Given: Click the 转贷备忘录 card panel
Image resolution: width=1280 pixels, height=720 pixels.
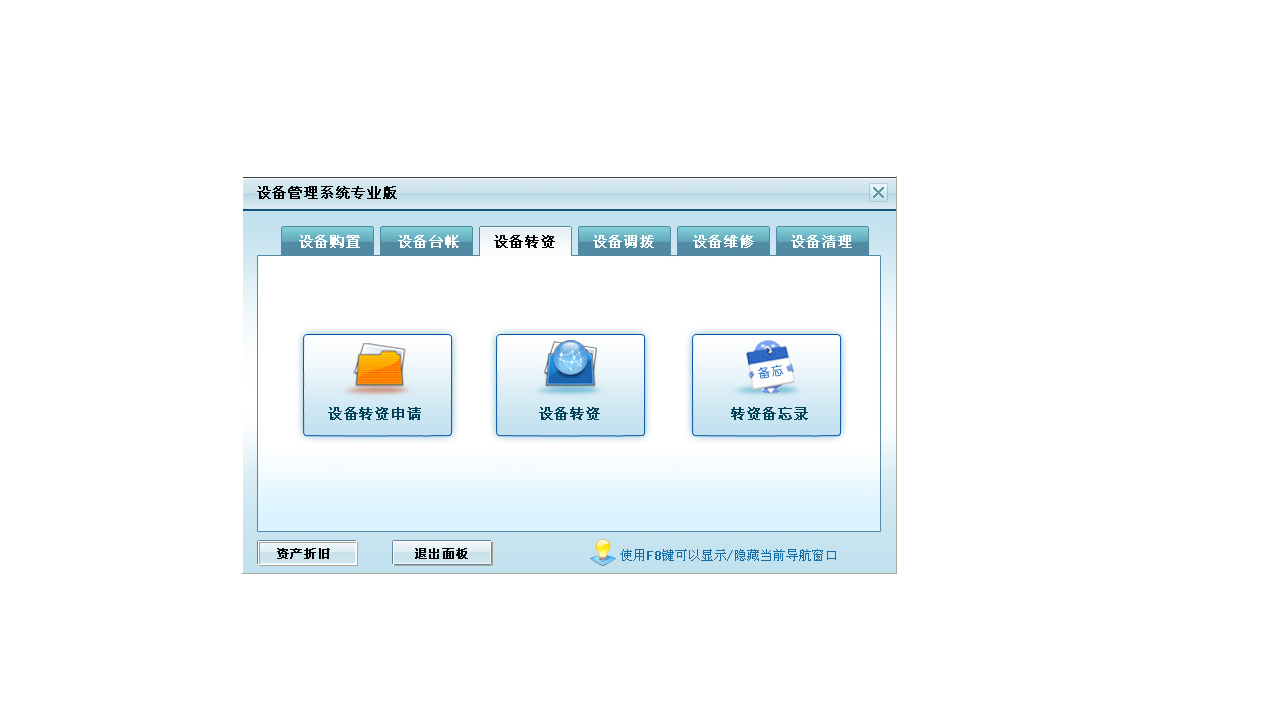Looking at the screenshot, I should point(766,385).
